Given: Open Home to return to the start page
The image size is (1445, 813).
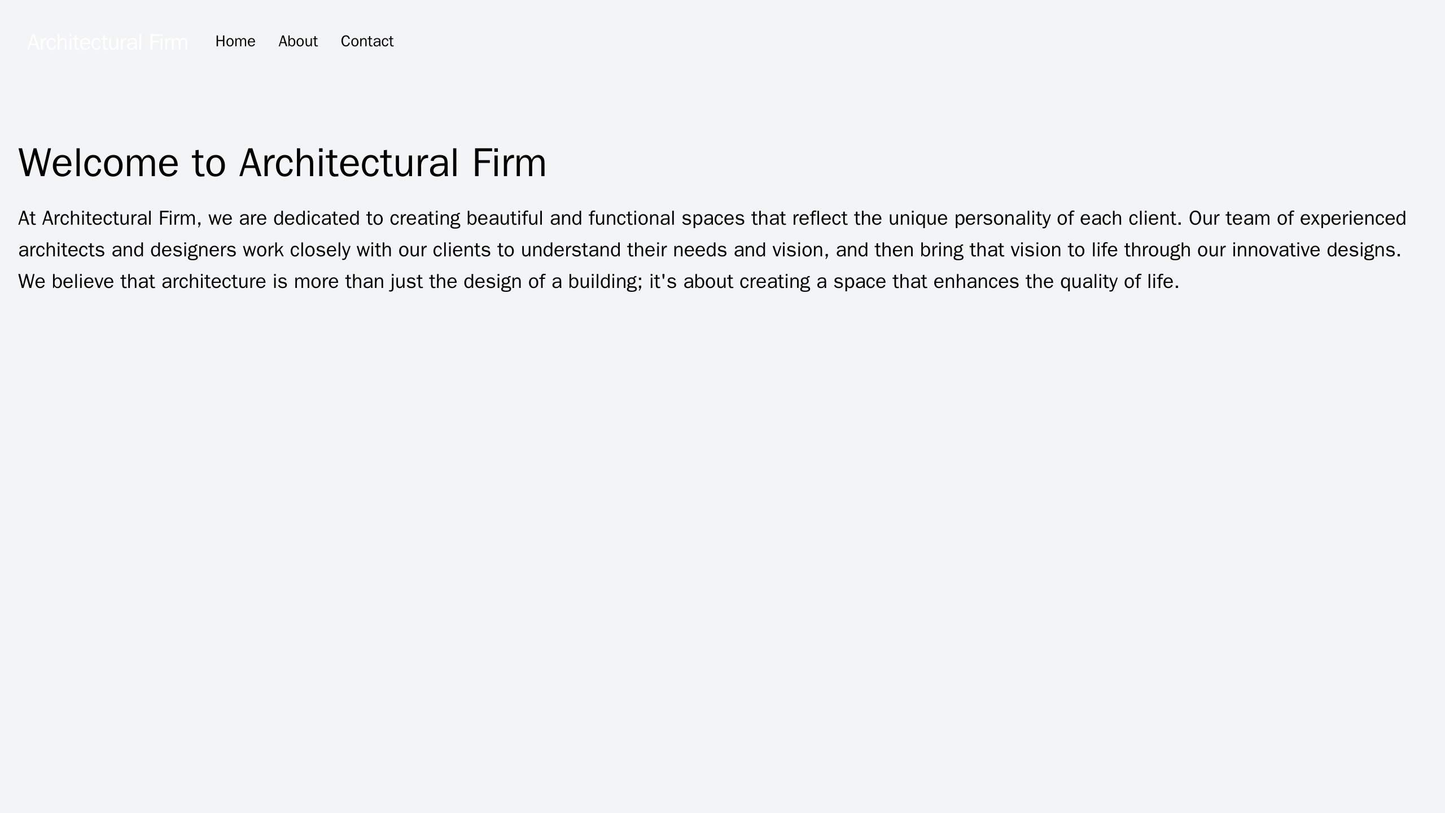Looking at the screenshot, I should click(234, 41).
